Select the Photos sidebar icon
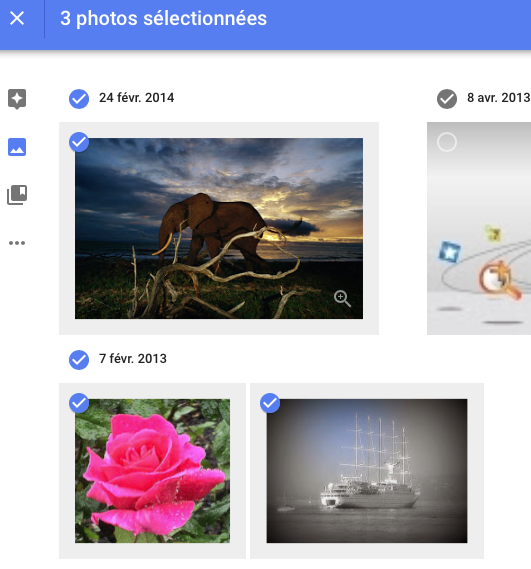Viewport: 531px width, 569px height. (17, 147)
